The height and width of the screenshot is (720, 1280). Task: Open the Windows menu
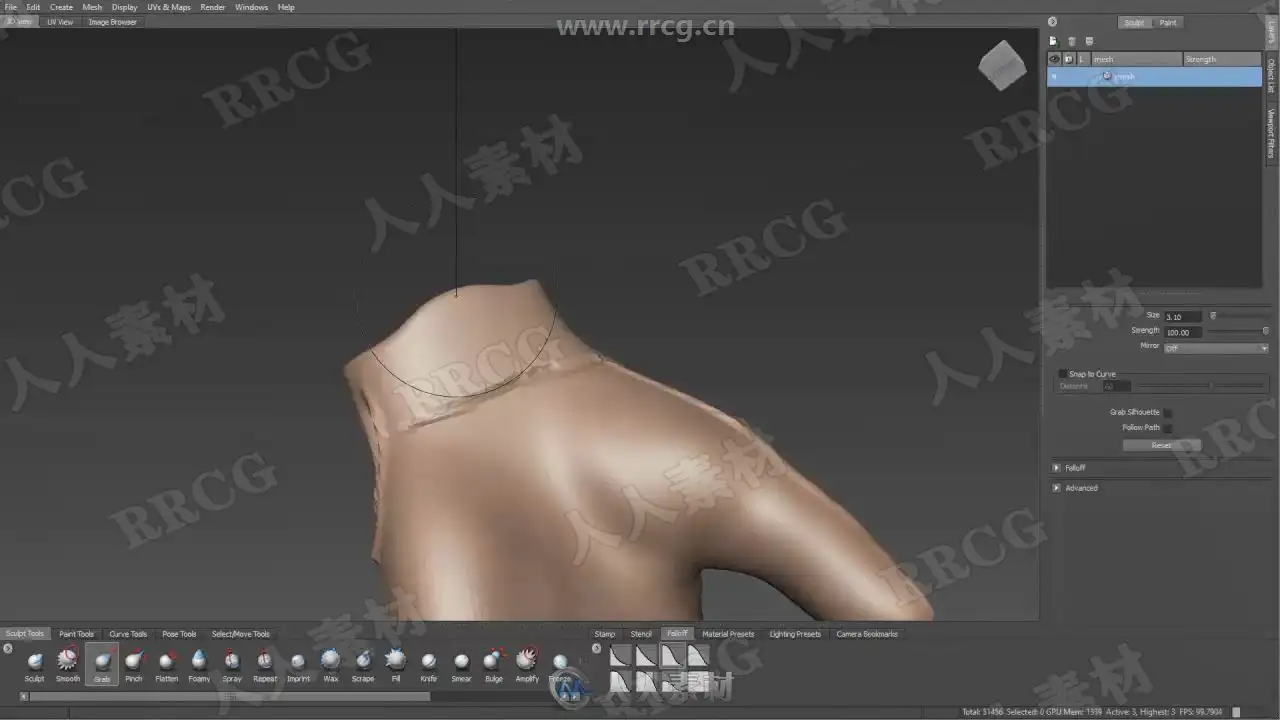point(251,7)
